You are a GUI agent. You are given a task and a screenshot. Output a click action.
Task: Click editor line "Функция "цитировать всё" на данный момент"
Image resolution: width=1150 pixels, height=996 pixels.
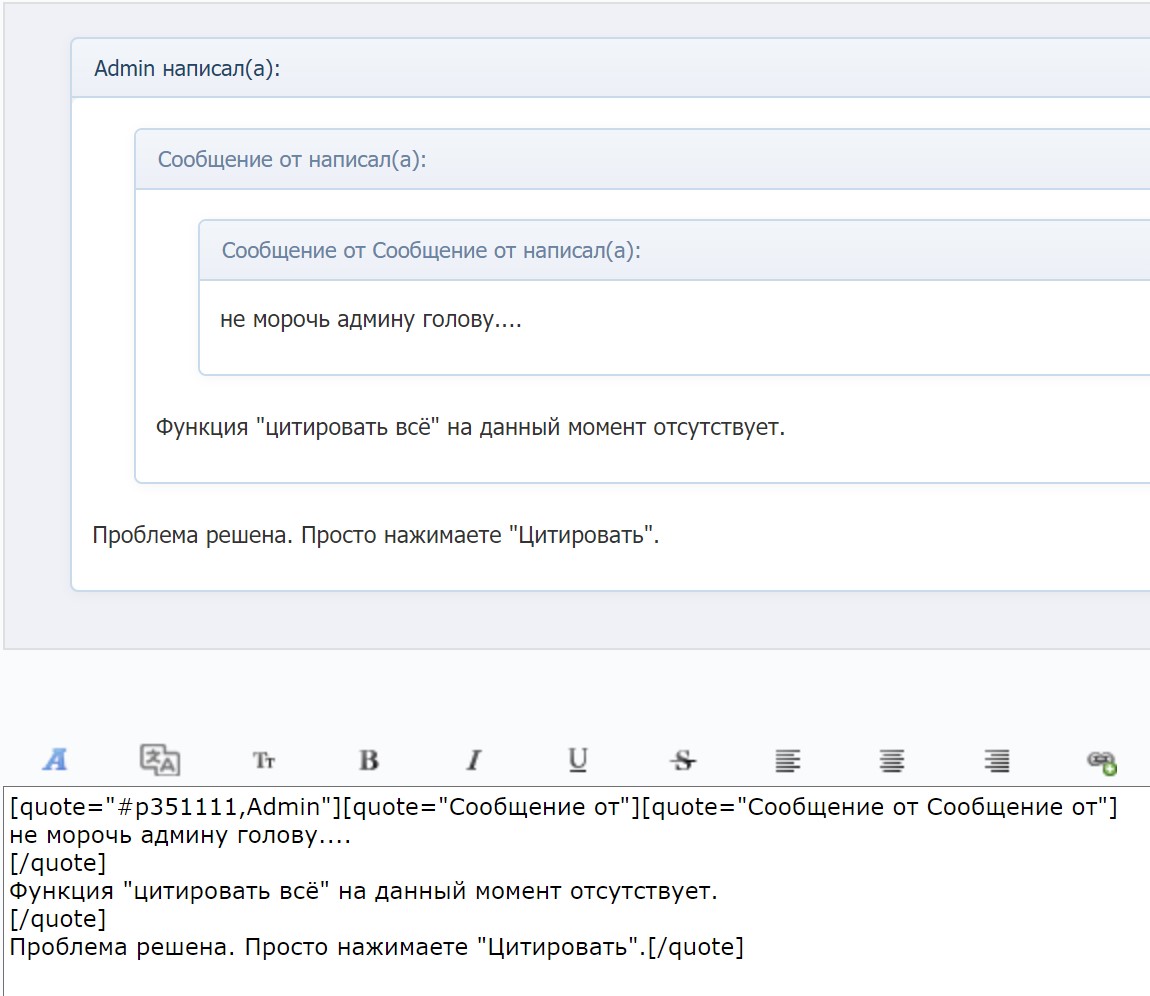[363, 891]
